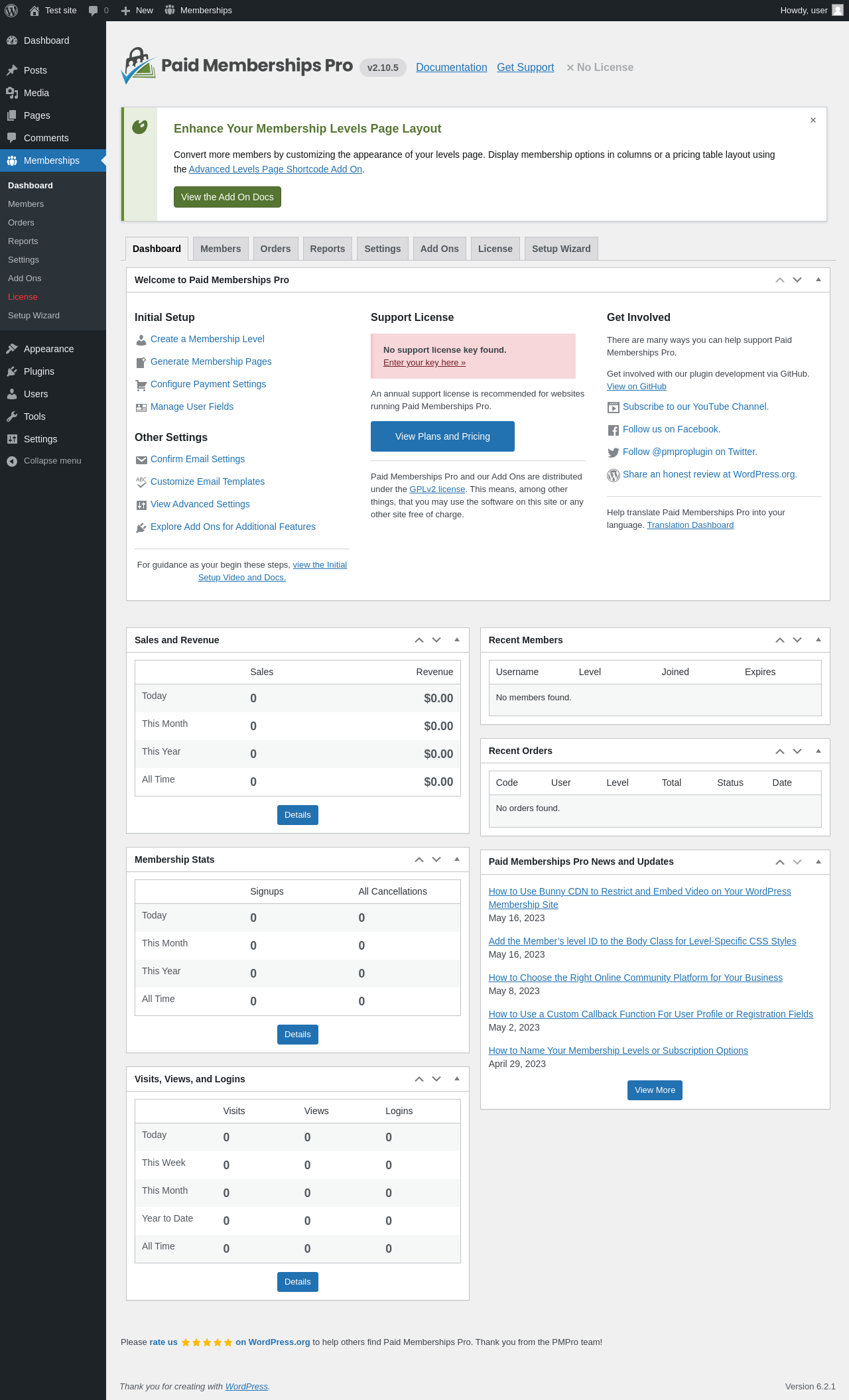Open the Add Ons tab

coord(440,249)
